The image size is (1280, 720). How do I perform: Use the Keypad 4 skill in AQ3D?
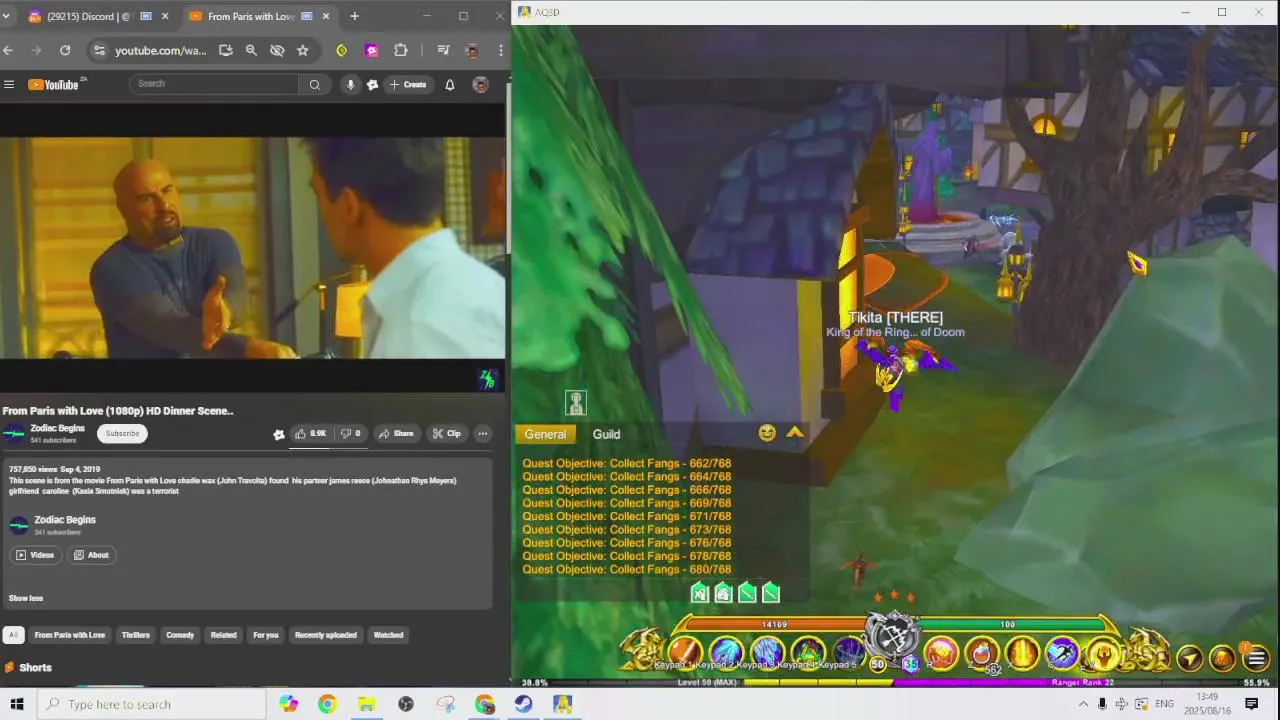[x=808, y=652]
